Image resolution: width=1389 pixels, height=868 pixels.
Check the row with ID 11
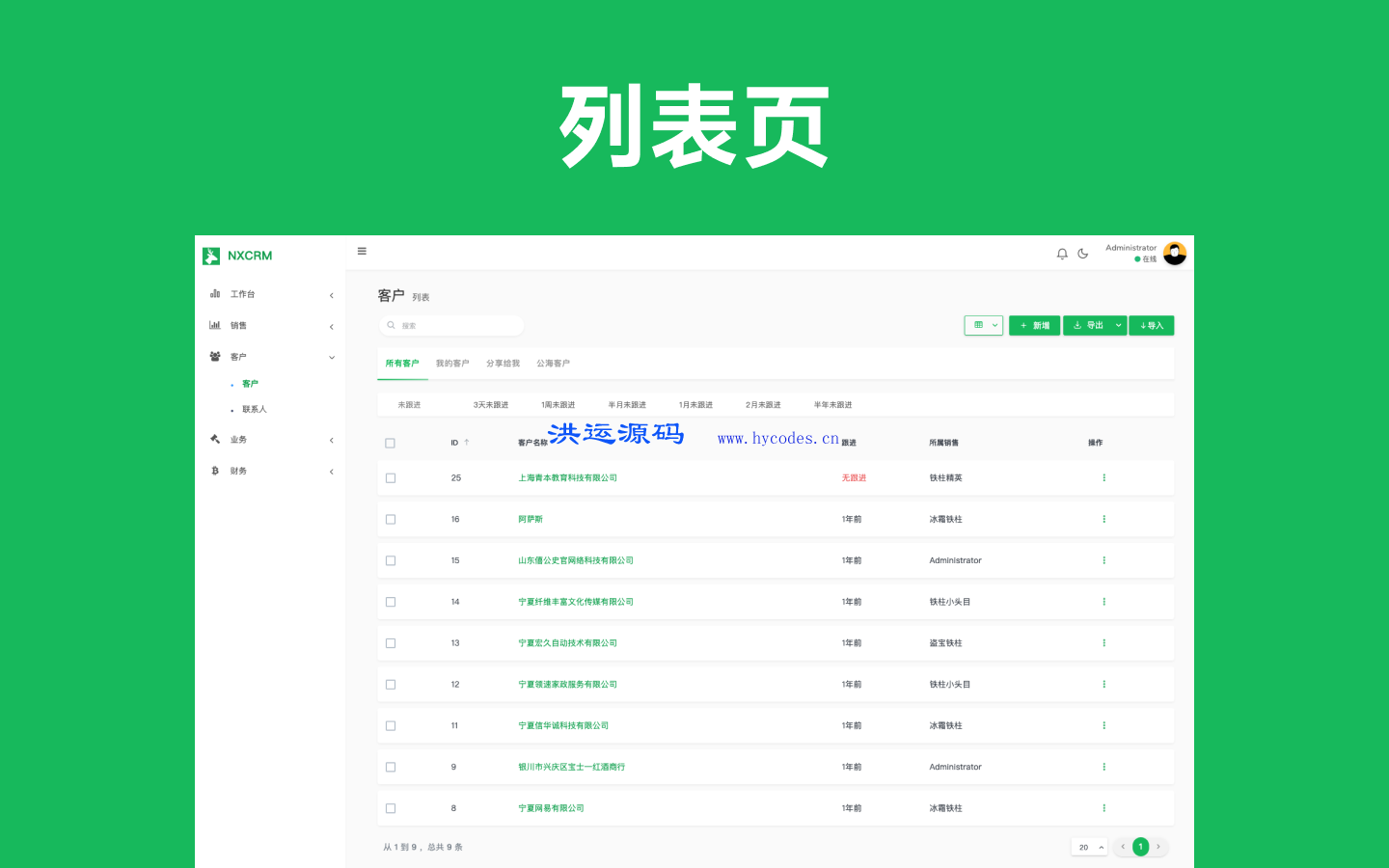point(391,725)
